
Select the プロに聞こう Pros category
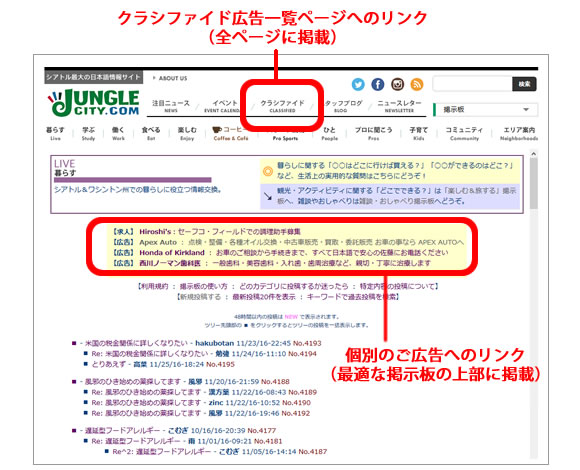point(374,133)
